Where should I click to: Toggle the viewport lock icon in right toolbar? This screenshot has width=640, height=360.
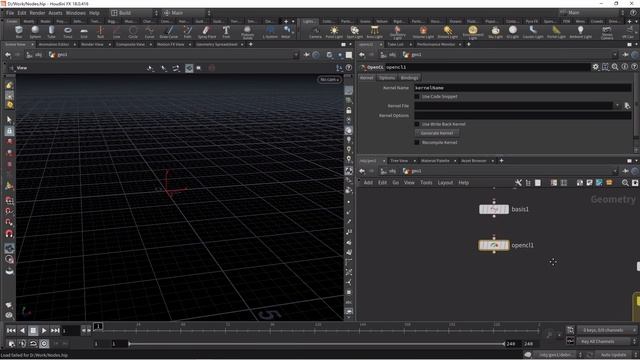click(x=349, y=111)
